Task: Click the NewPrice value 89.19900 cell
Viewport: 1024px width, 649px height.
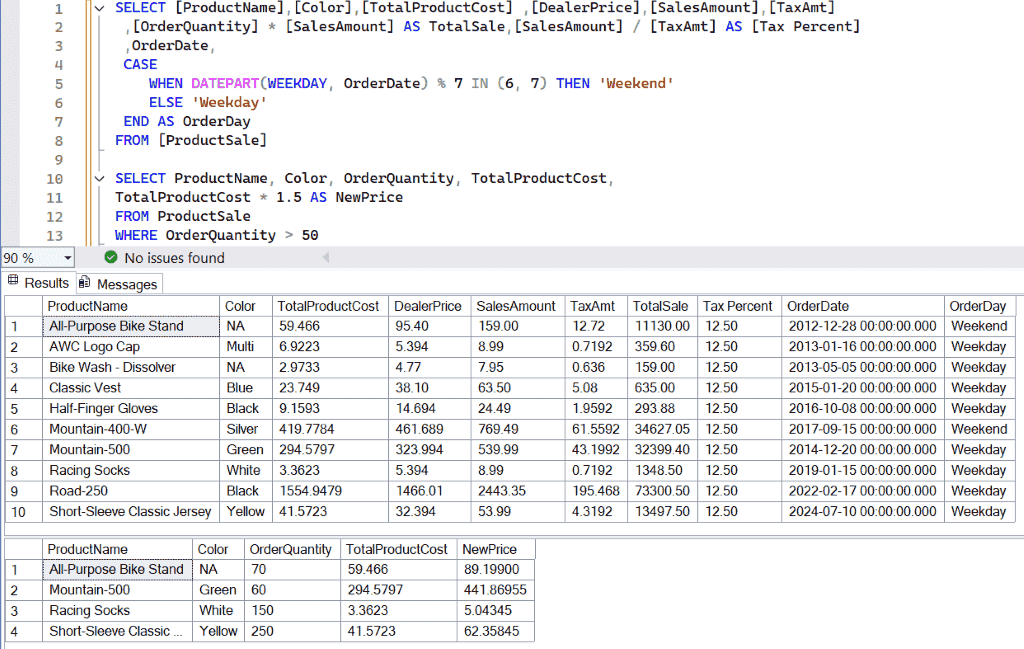Action: click(x=496, y=569)
